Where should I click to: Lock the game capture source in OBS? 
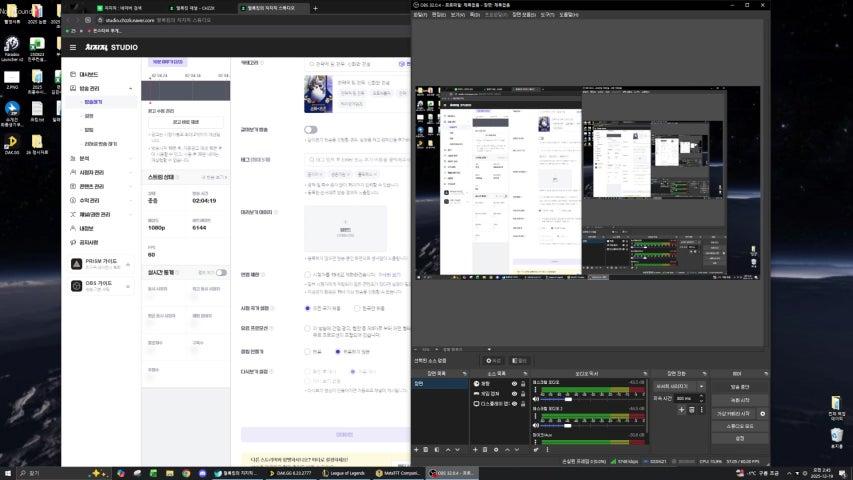(523, 393)
